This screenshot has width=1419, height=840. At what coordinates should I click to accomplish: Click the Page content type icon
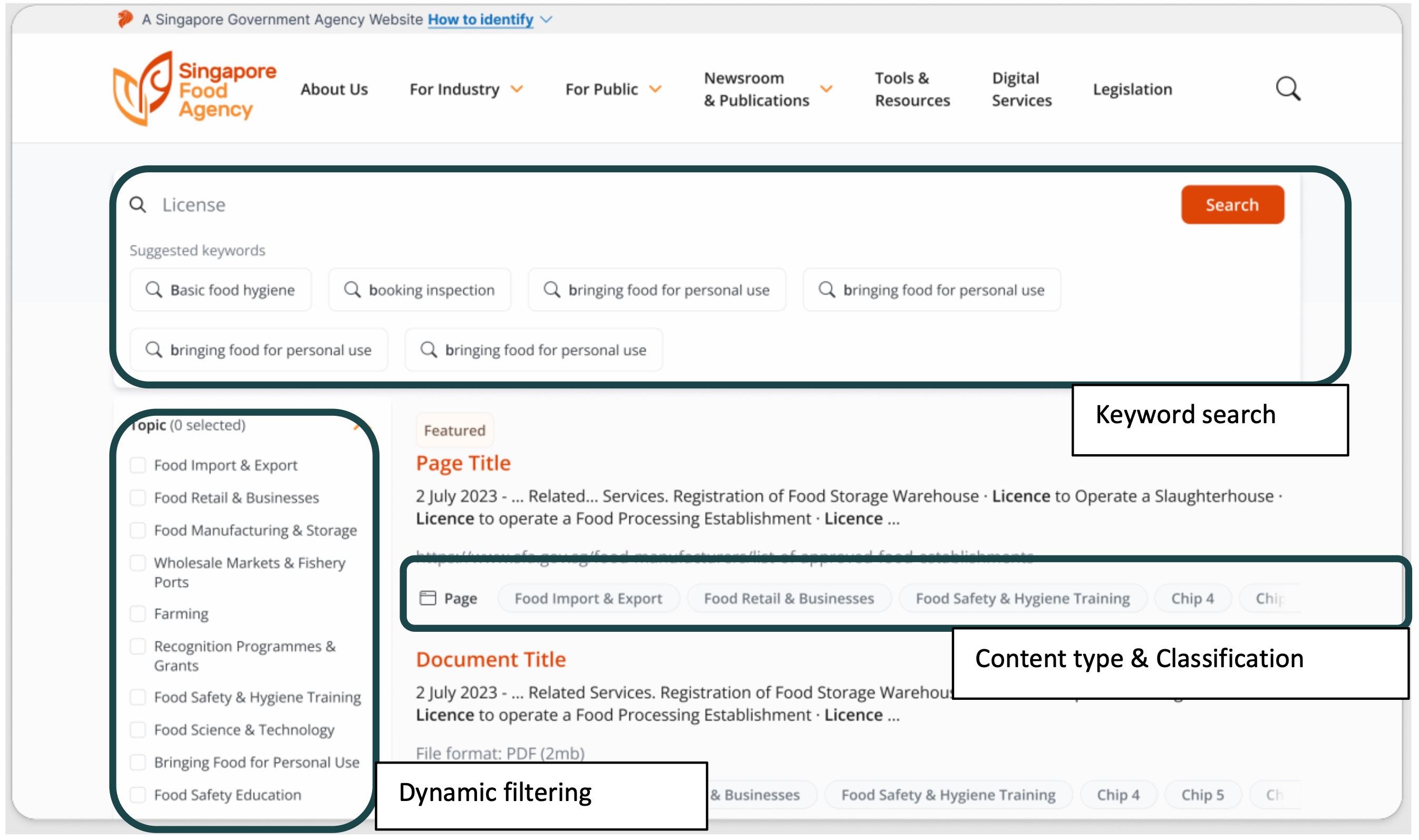[427, 598]
